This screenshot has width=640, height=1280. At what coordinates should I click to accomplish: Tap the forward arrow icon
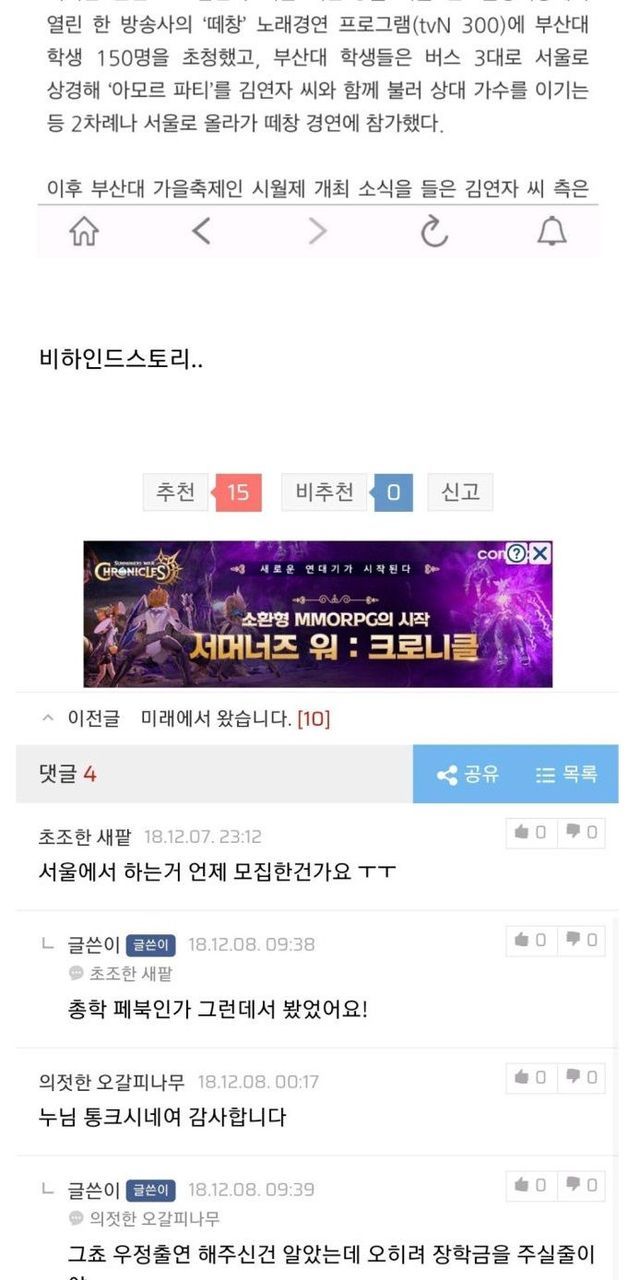pos(318,232)
